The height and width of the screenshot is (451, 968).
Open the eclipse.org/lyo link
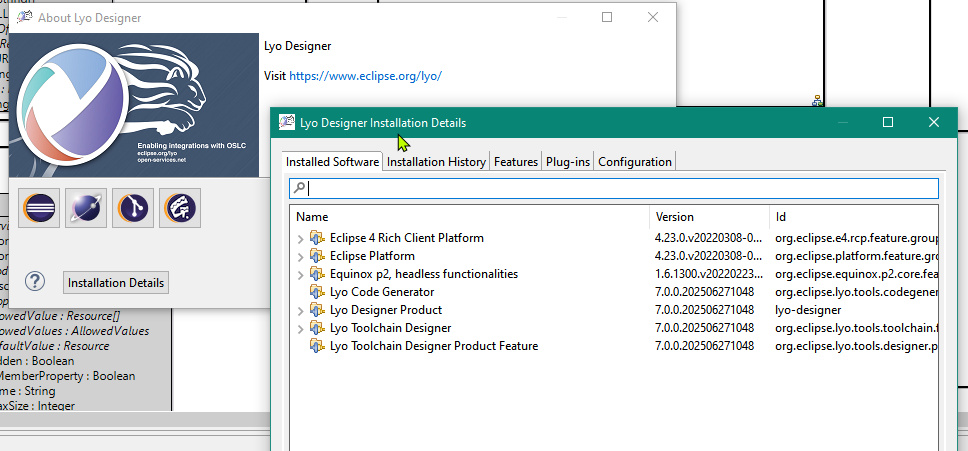[x=365, y=76]
